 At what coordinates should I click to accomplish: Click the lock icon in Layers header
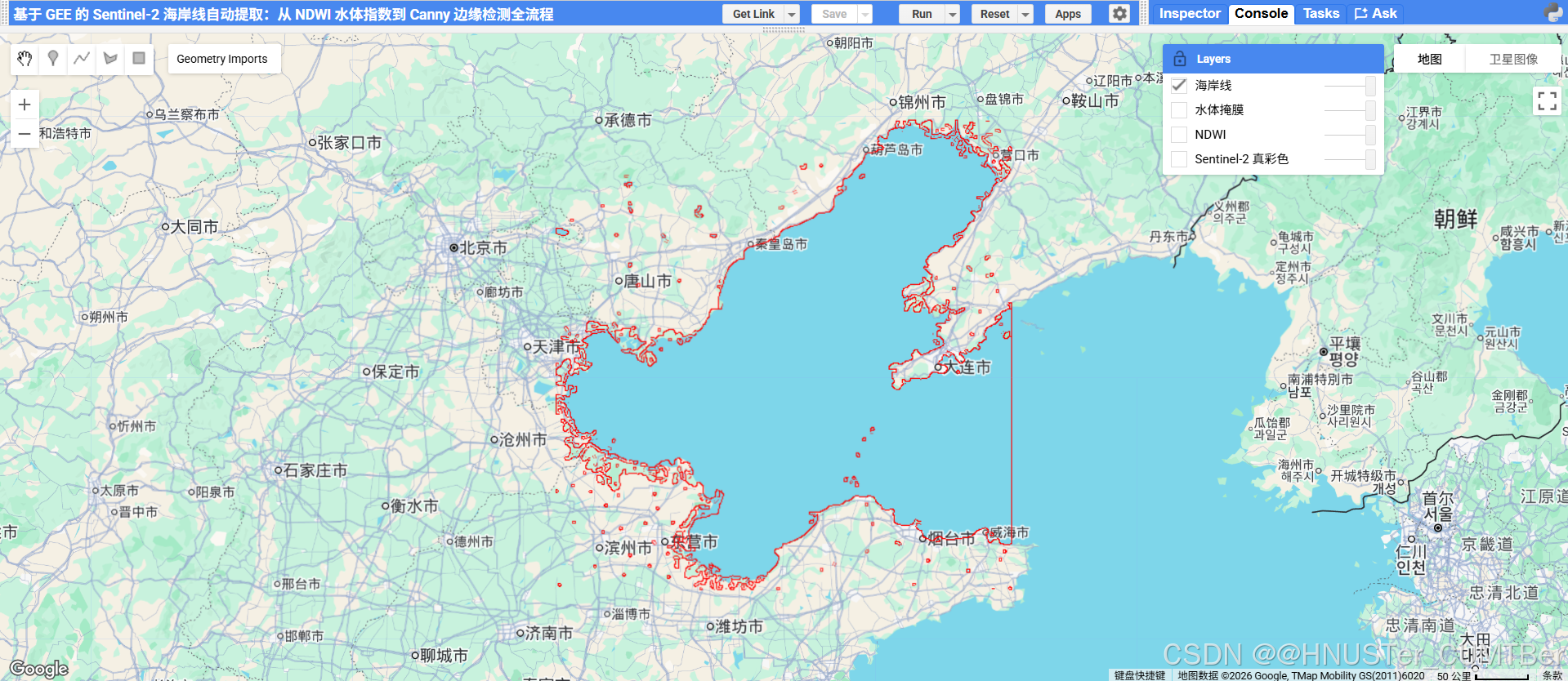click(1179, 59)
